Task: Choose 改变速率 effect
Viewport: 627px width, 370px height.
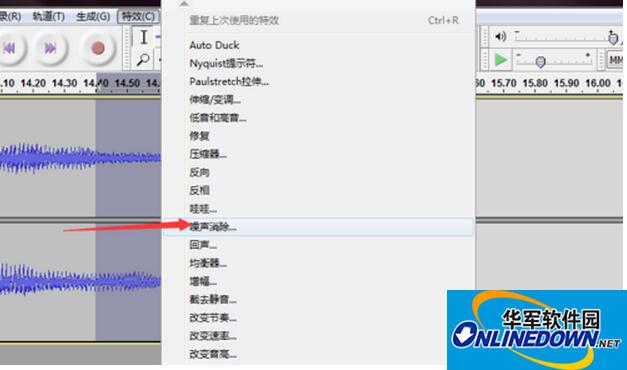Action: pyautogui.click(x=318, y=336)
